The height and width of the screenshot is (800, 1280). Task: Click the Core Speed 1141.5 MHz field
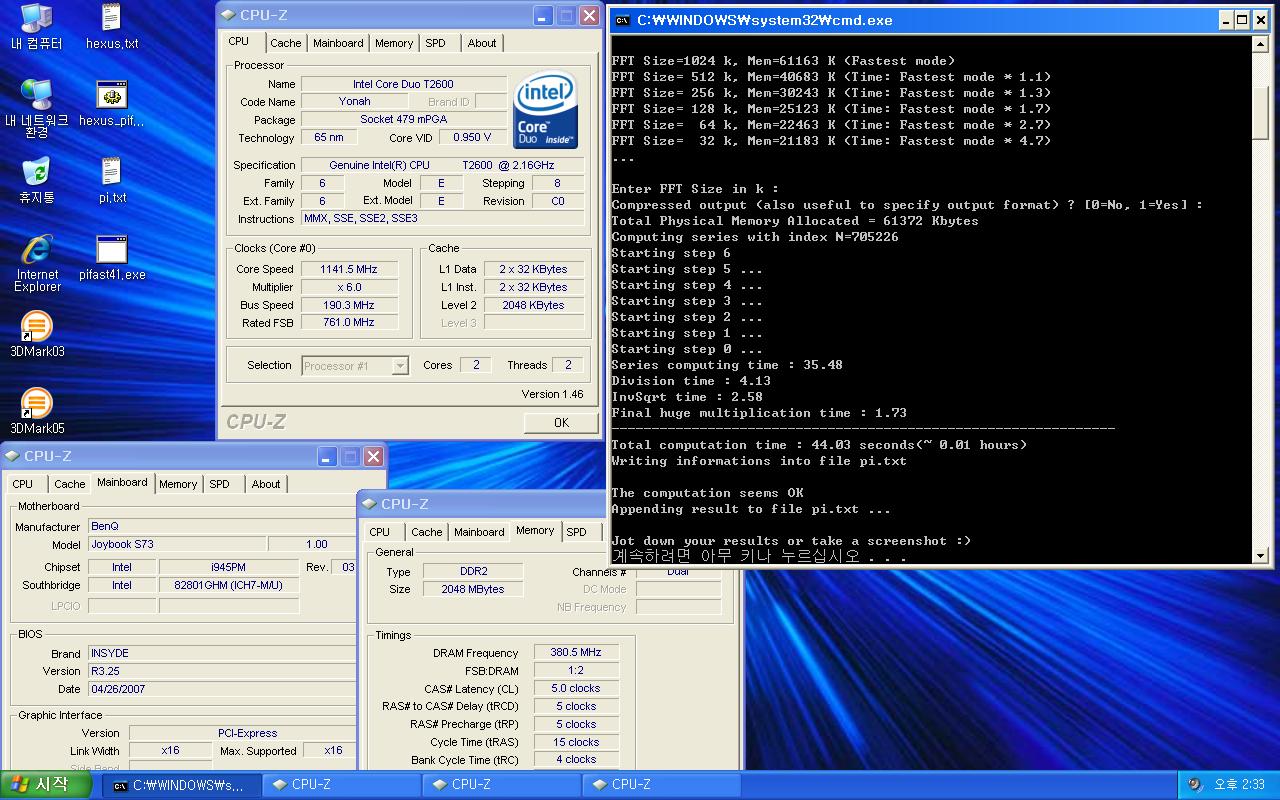point(349,269)
